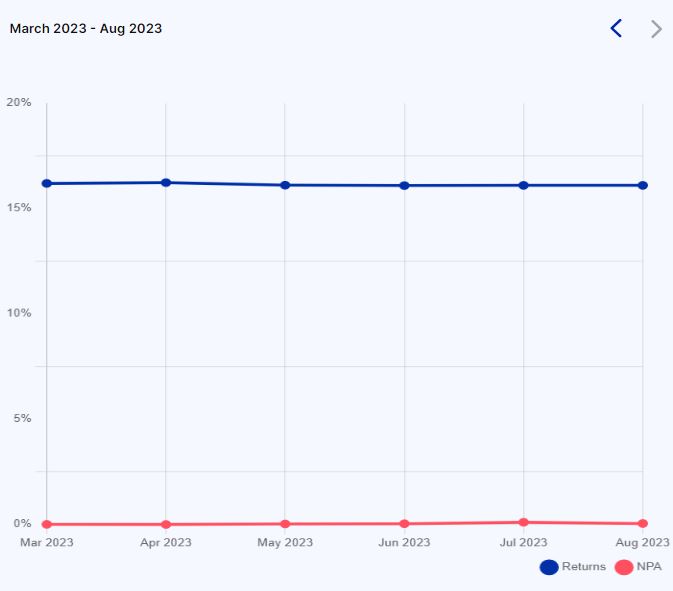Click NPA data point for May 2023
Image resolution: width=673 pixels, height=591 pixels.
pos(285,523)
